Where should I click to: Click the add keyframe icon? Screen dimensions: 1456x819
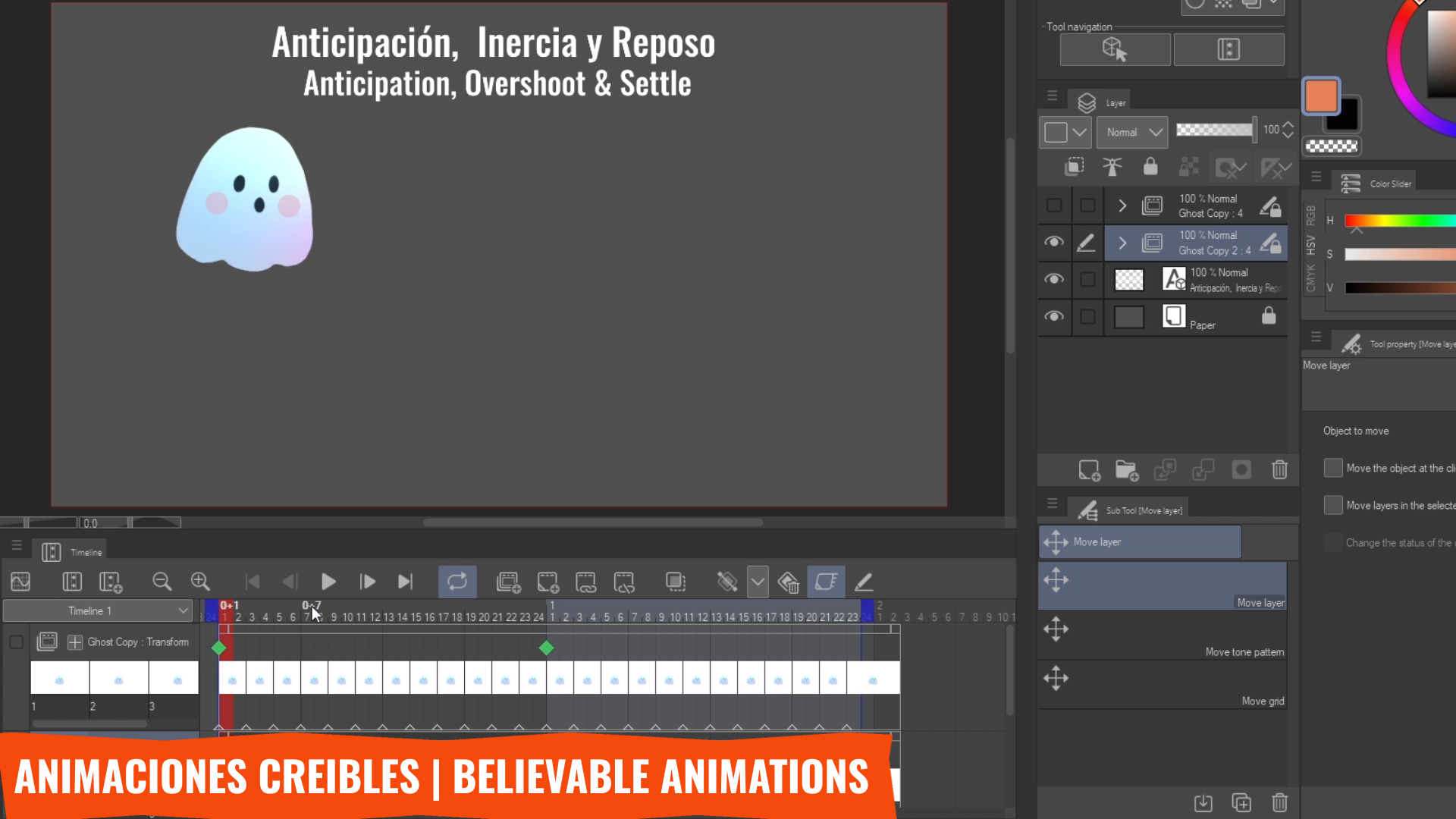[789, 582]
